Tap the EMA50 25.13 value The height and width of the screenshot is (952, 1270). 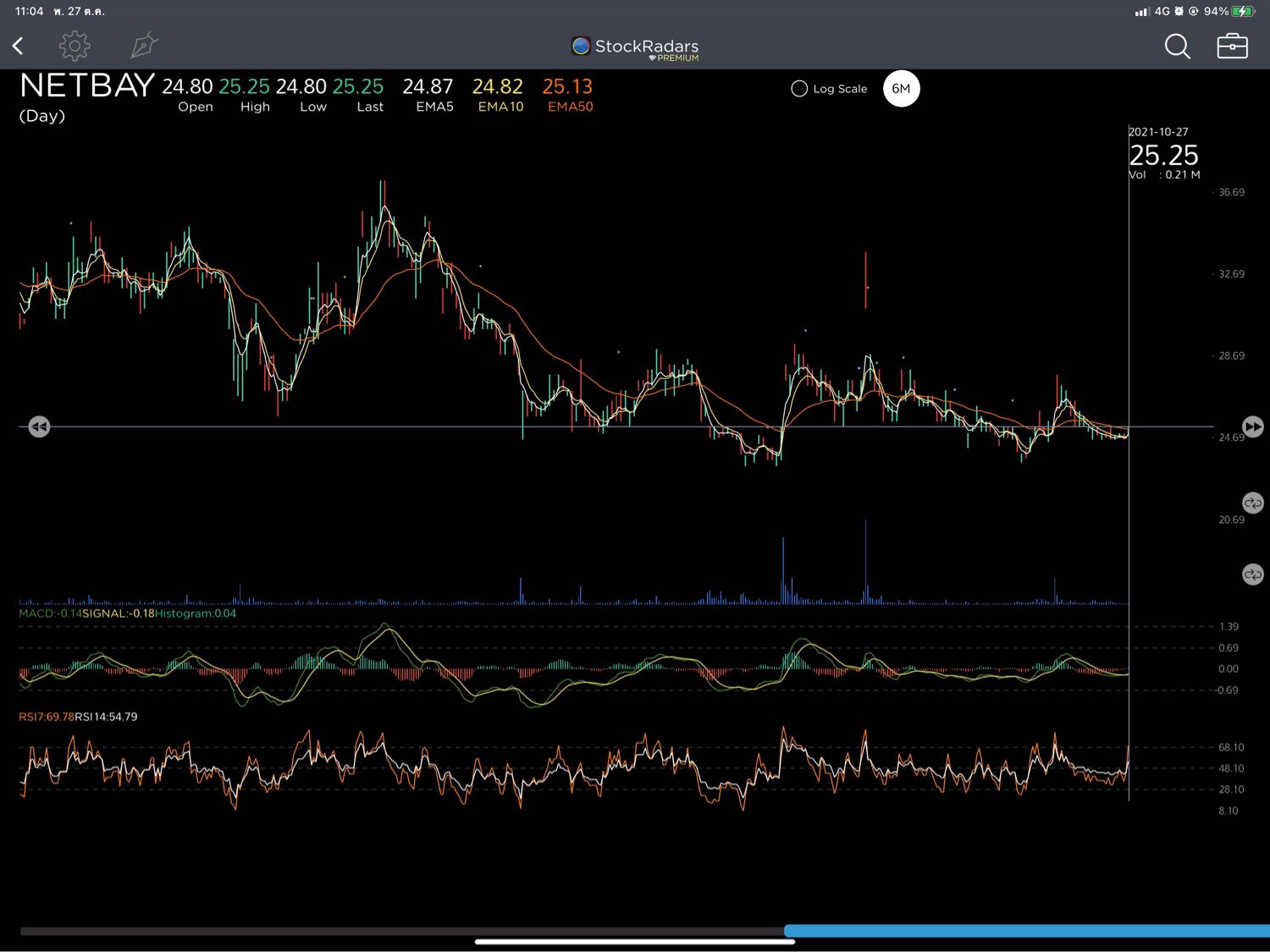(567, 86)
